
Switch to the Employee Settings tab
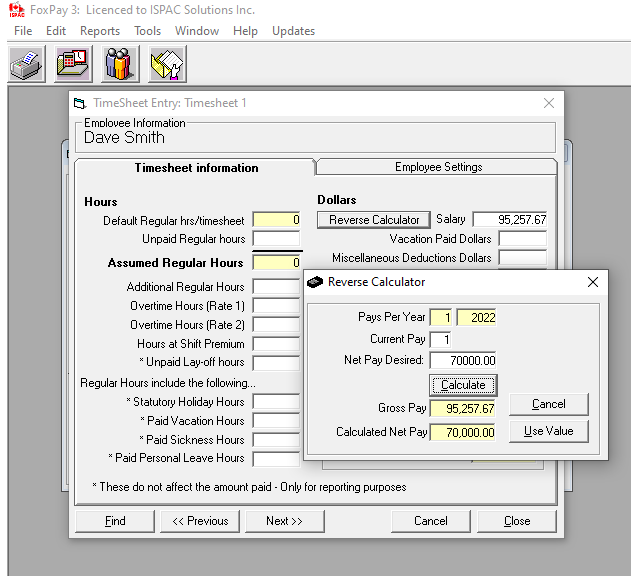438,167
